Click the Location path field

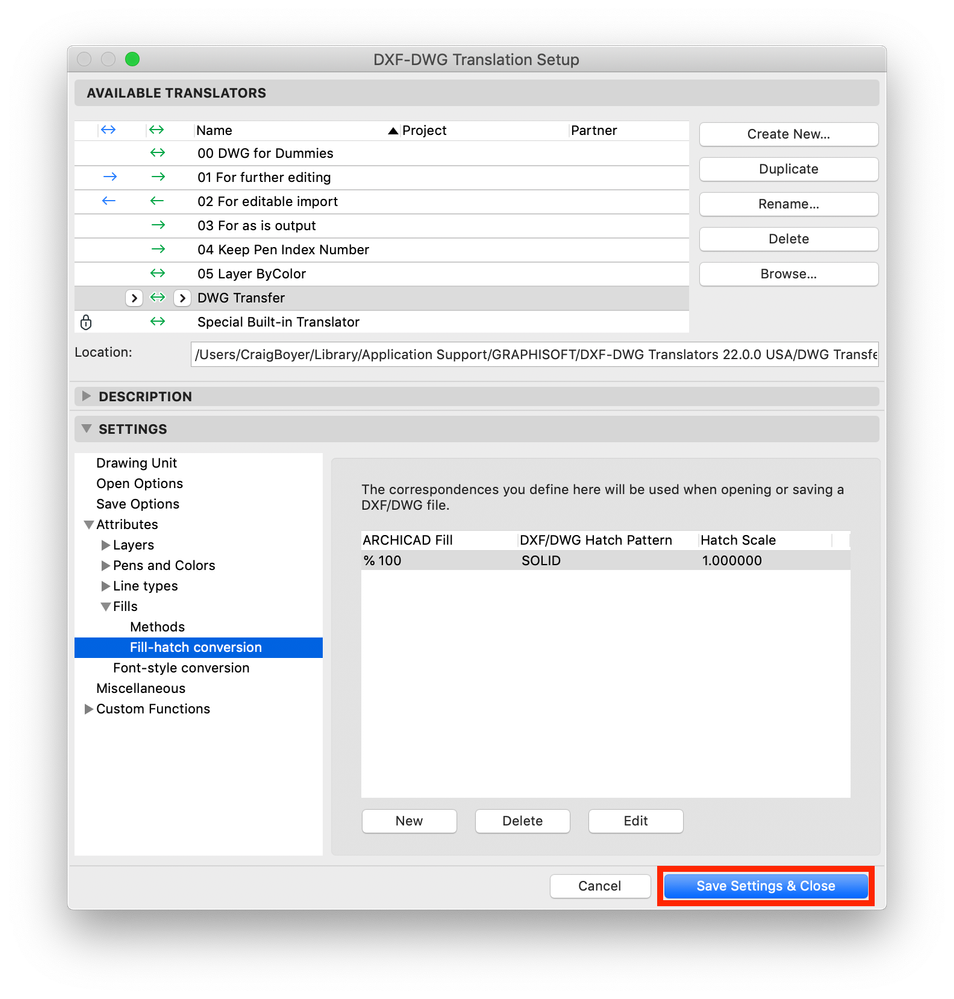point(535,354)
